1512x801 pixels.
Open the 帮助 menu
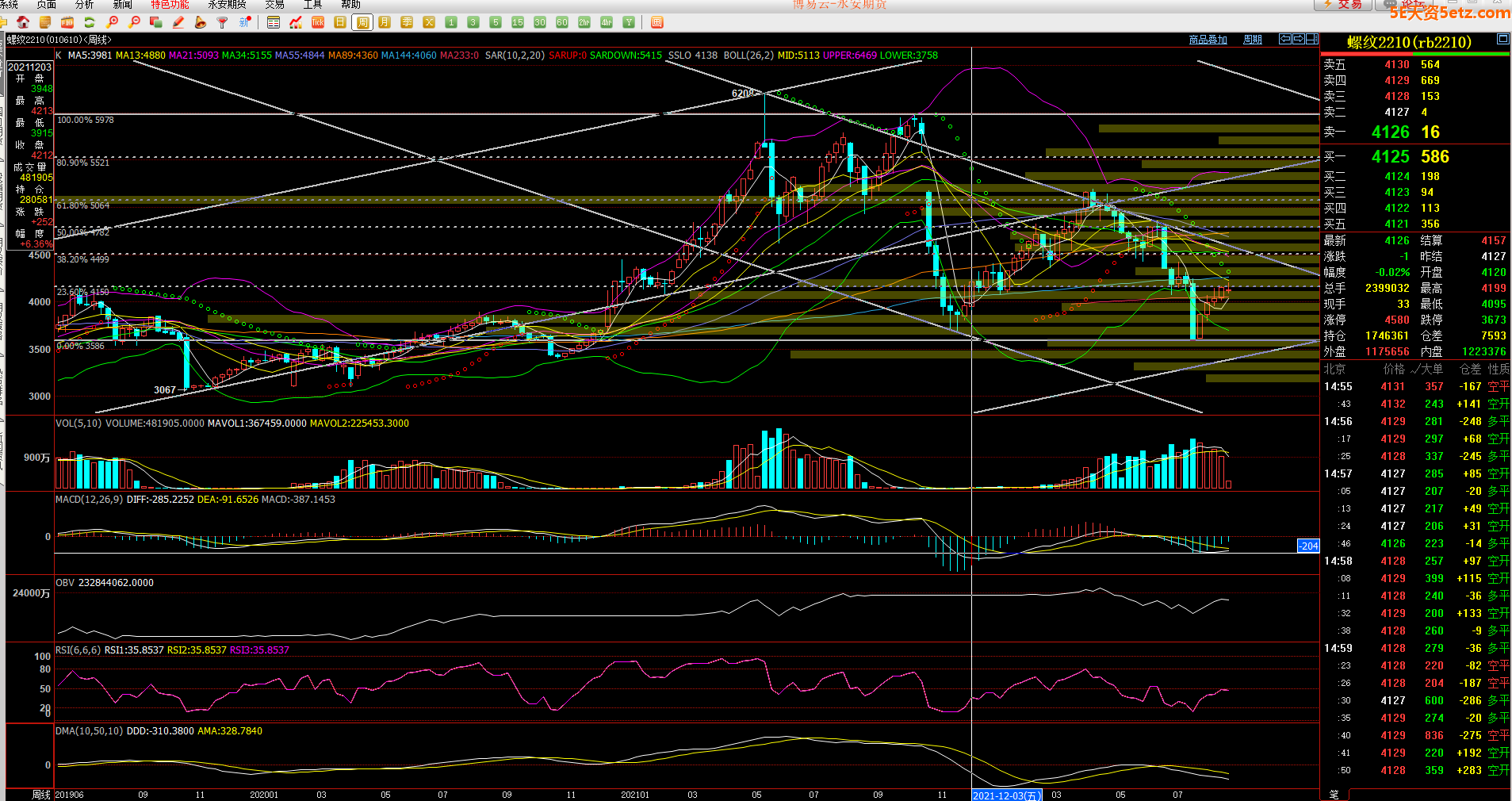pyautogui.click(x=351, y=5)
